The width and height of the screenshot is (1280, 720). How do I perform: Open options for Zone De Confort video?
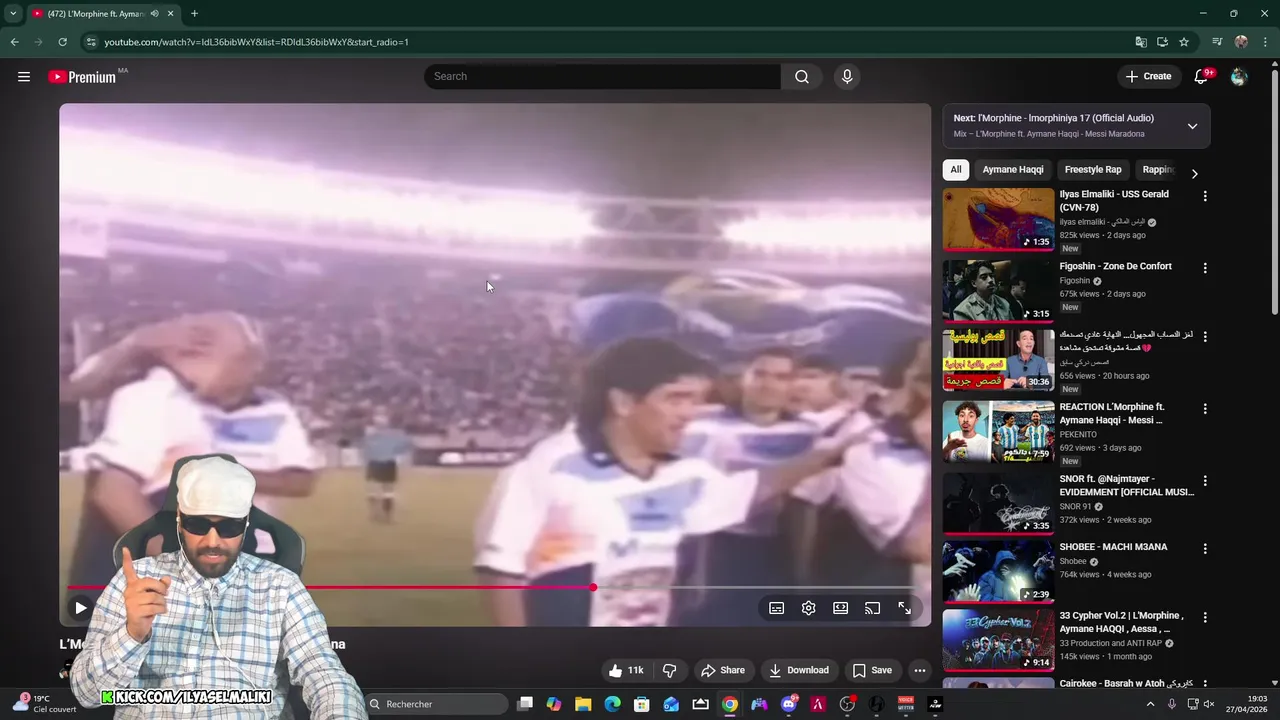(x=1205, y=268)
